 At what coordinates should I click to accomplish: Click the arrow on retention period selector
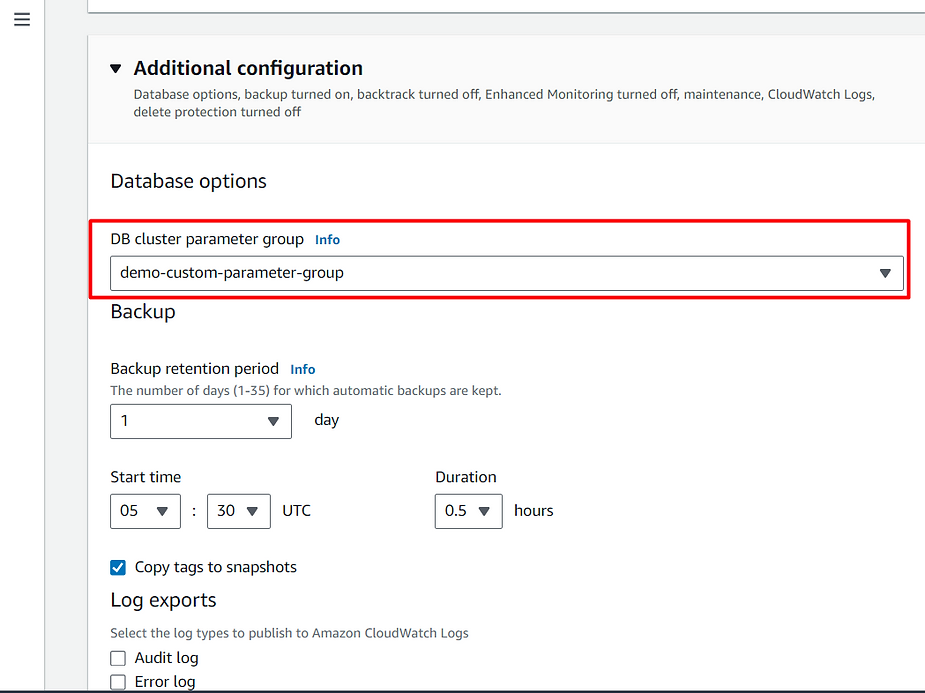[x=273, y=421]
